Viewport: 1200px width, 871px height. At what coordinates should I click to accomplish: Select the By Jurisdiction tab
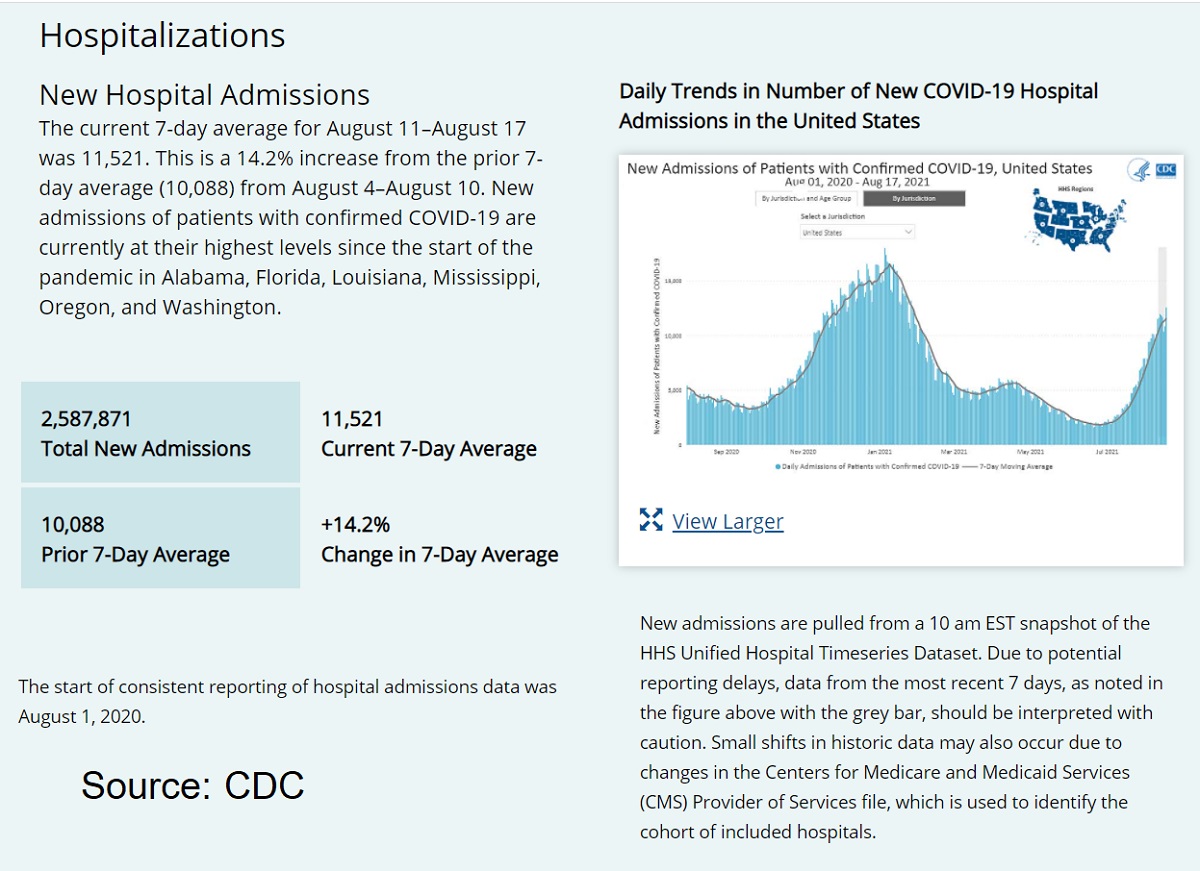[915, 199]
